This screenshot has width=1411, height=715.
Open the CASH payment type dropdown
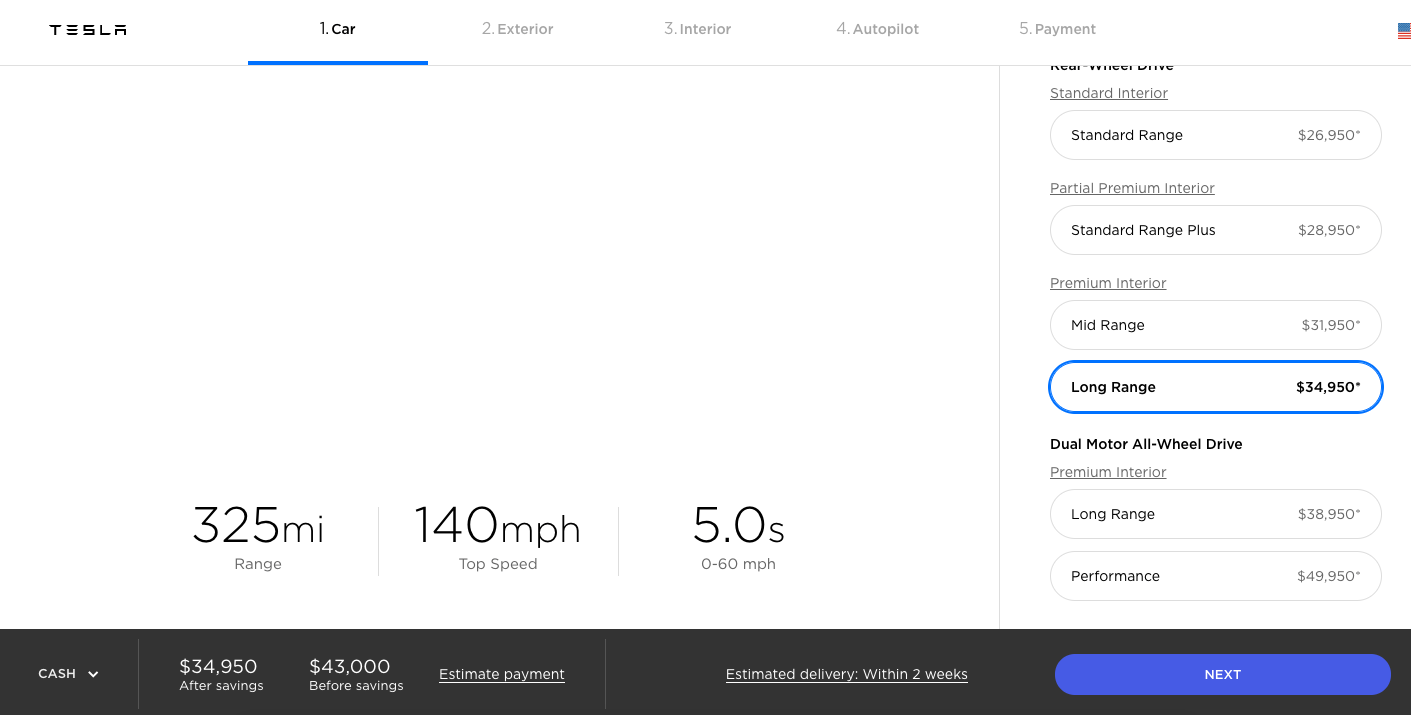[x=68, y=674]
